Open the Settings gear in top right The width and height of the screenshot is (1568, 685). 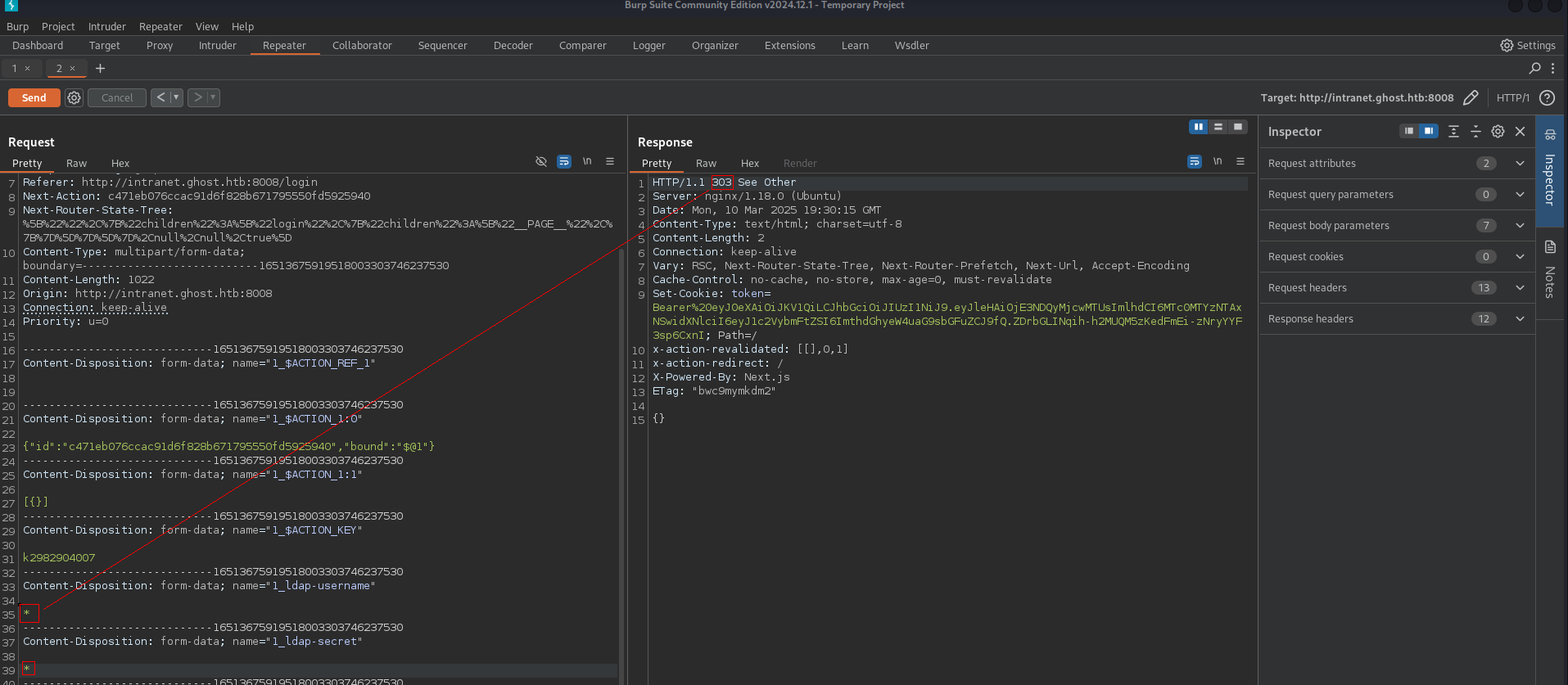point(1527,46)
